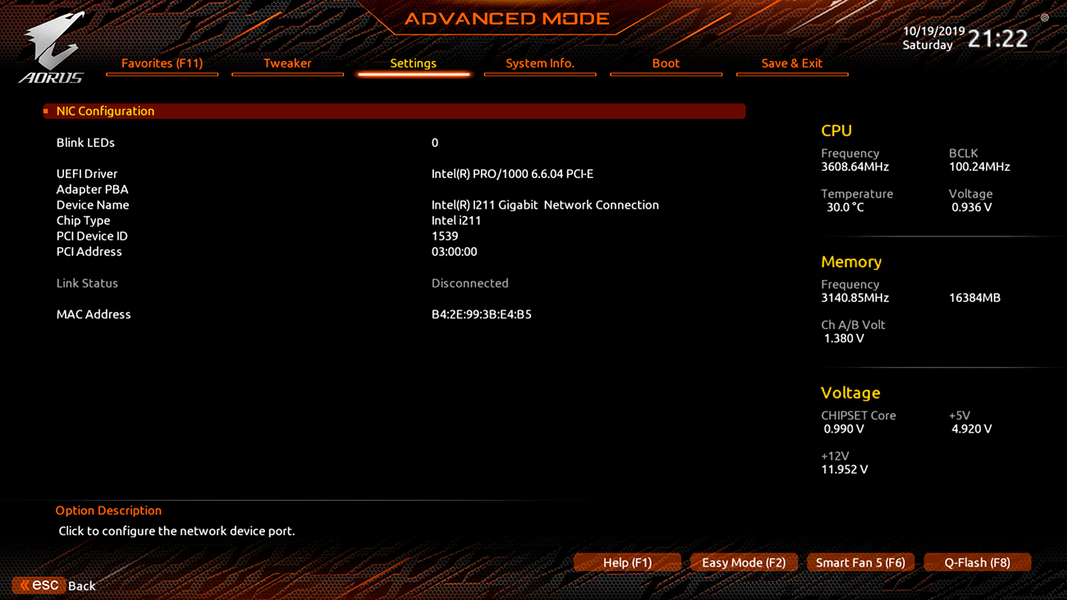Image resolution: width=1067 pixels, height=600 pixels.
Task: Click the PCI Device ID label
Action: 92,236
